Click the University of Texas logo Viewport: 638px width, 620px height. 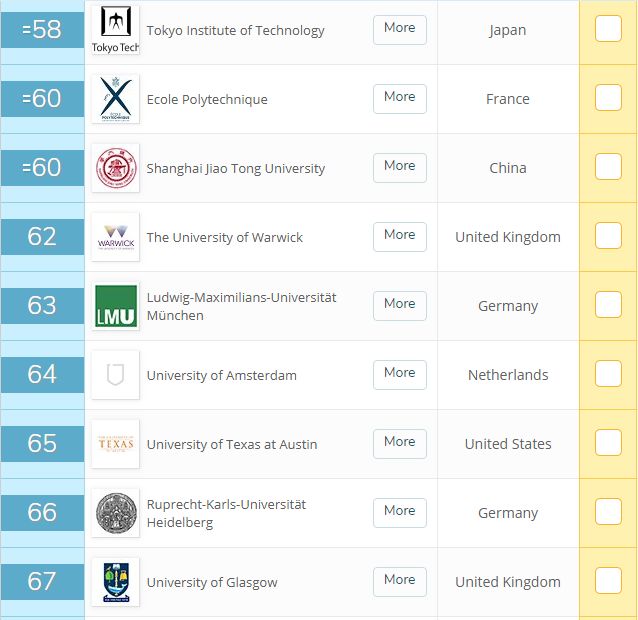[x=115, y=444]
